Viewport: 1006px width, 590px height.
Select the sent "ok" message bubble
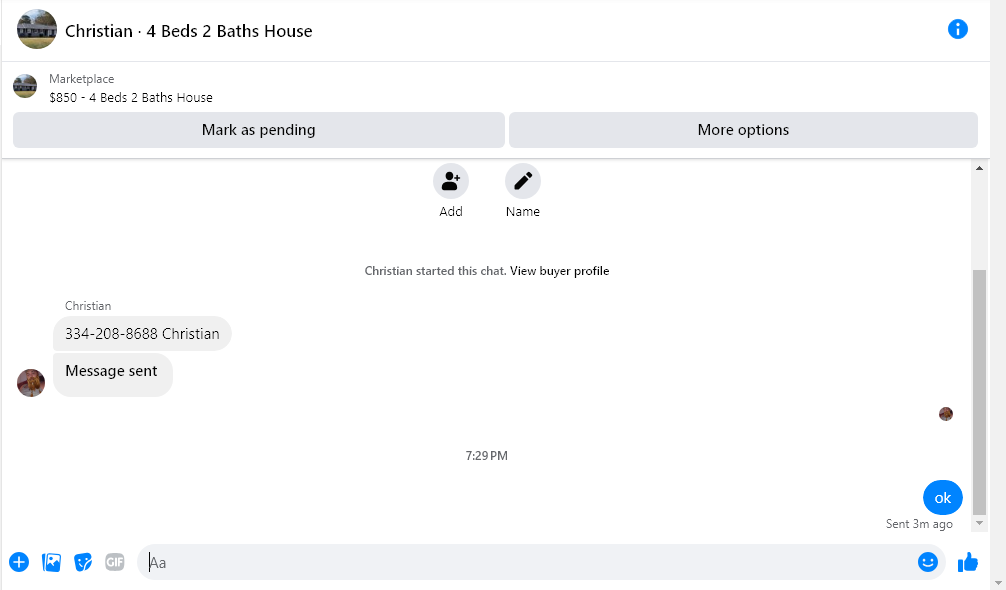tap(942, 497)
